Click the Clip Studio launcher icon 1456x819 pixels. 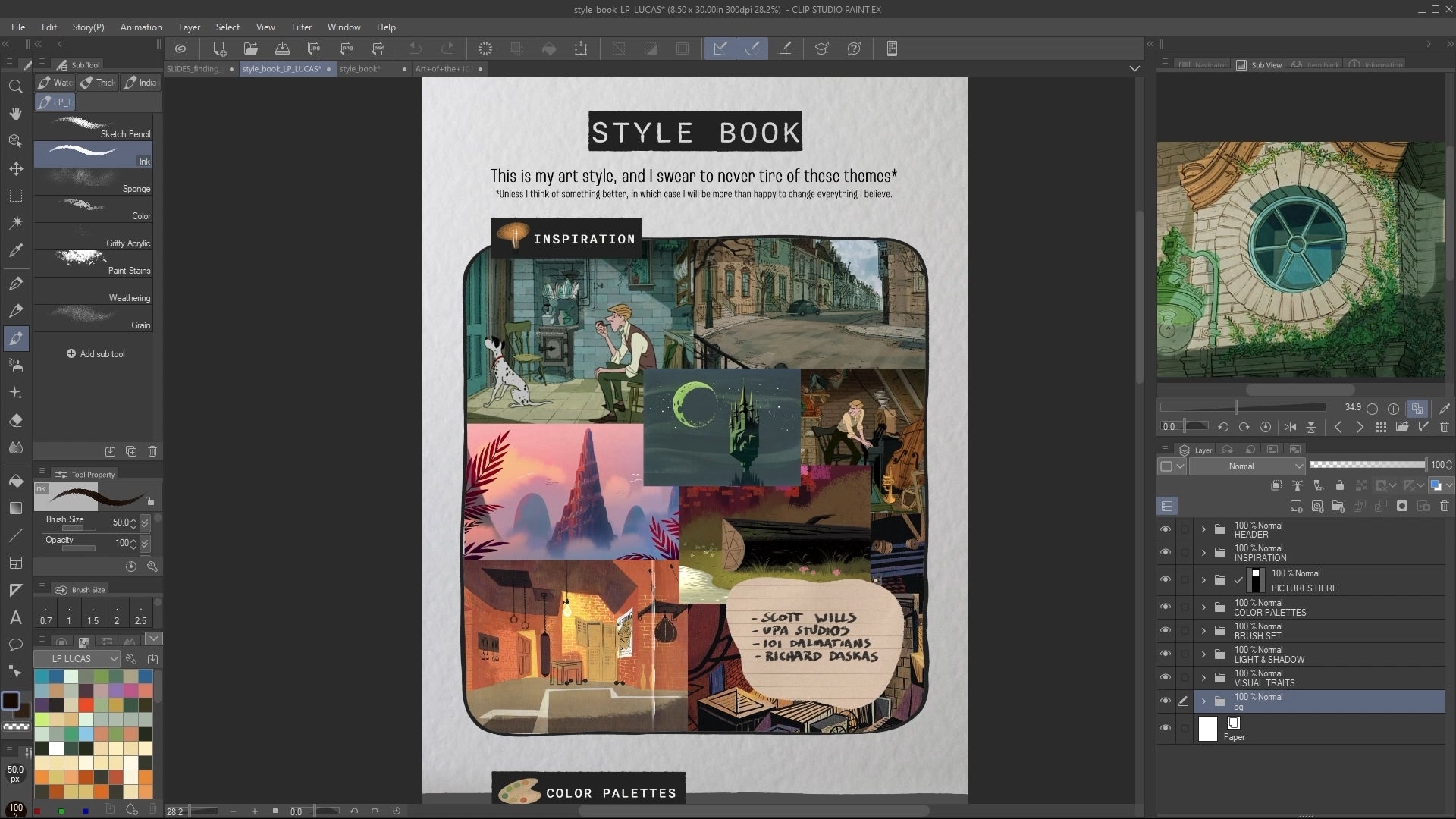pyautogui.click(x=180, y=49)
